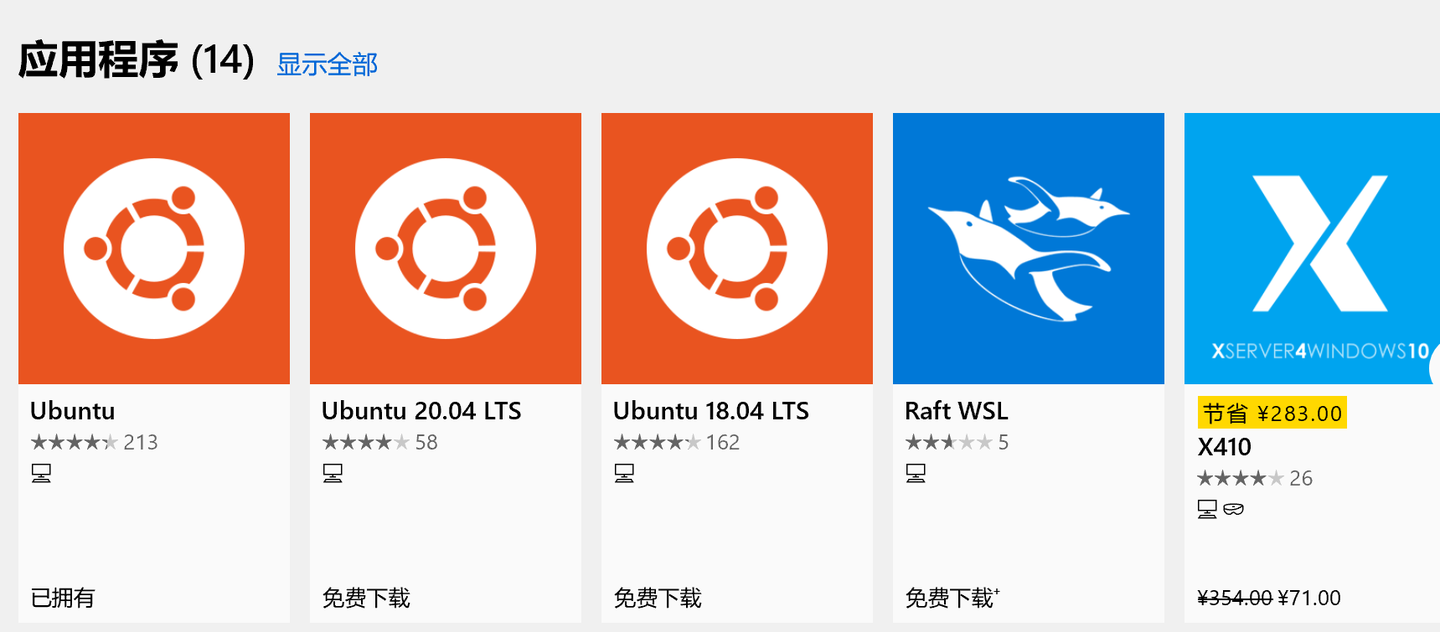Viewport: 1440px width, 632px height.
Task: Click the PC device icon under Ubuntu
Action: (41, 473)
